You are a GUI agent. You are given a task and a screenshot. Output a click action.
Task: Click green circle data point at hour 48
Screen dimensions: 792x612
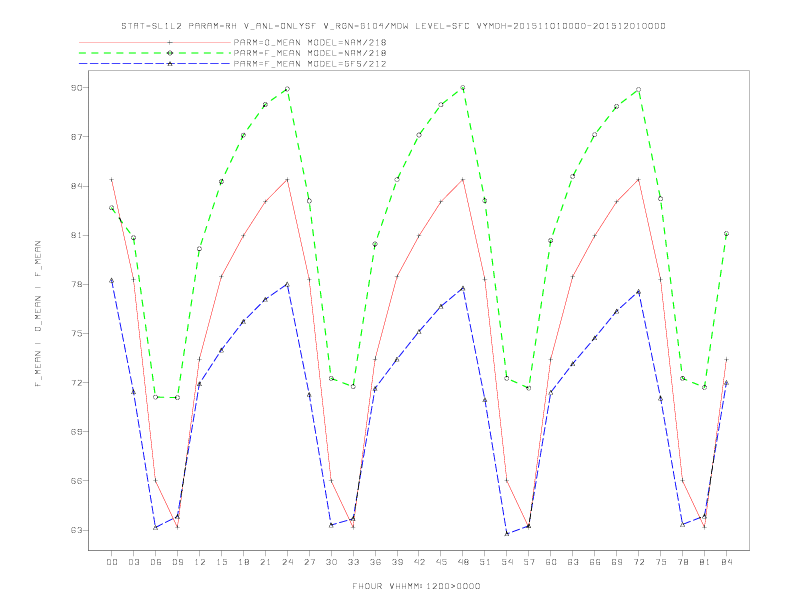tap(463, 88)
